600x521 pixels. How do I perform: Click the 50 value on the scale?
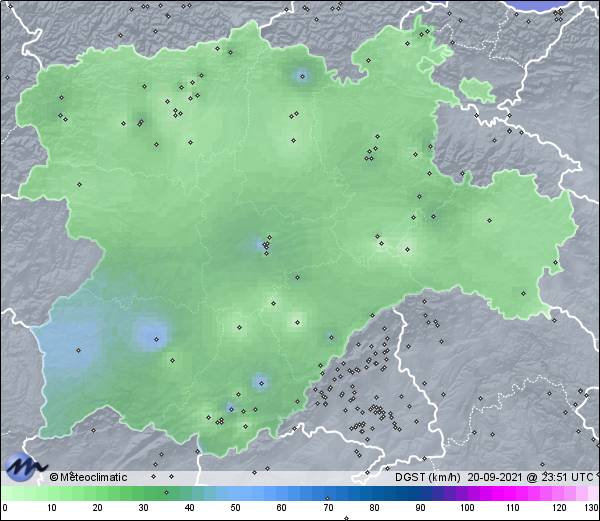point(235,508)
